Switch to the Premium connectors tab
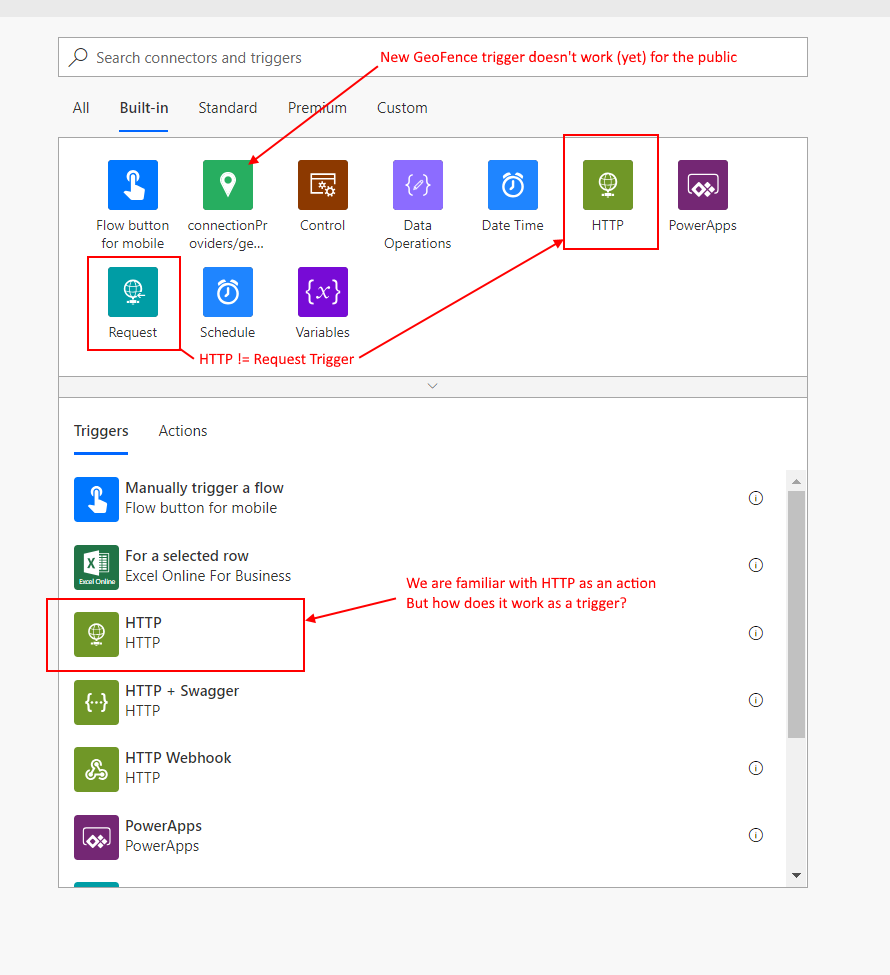890x975 pixels. tap(317, 108)
